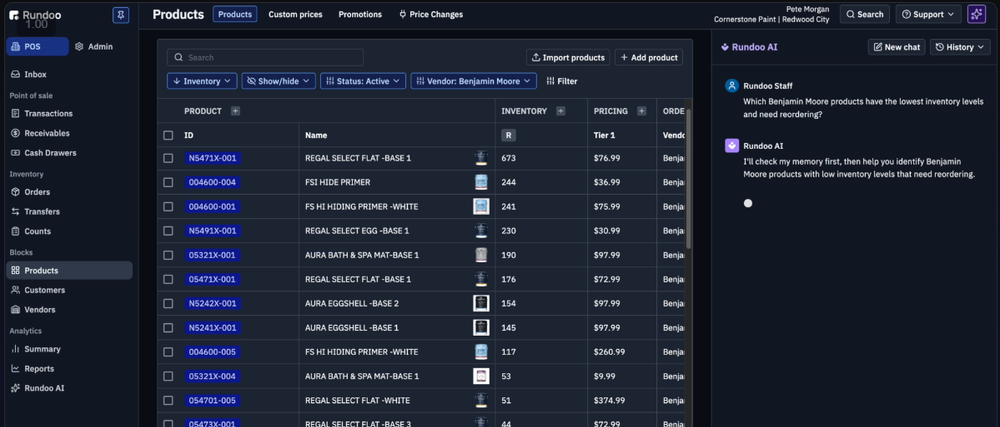
Task: Switch to Promotions tab
Action: click(x=360, y=14)
